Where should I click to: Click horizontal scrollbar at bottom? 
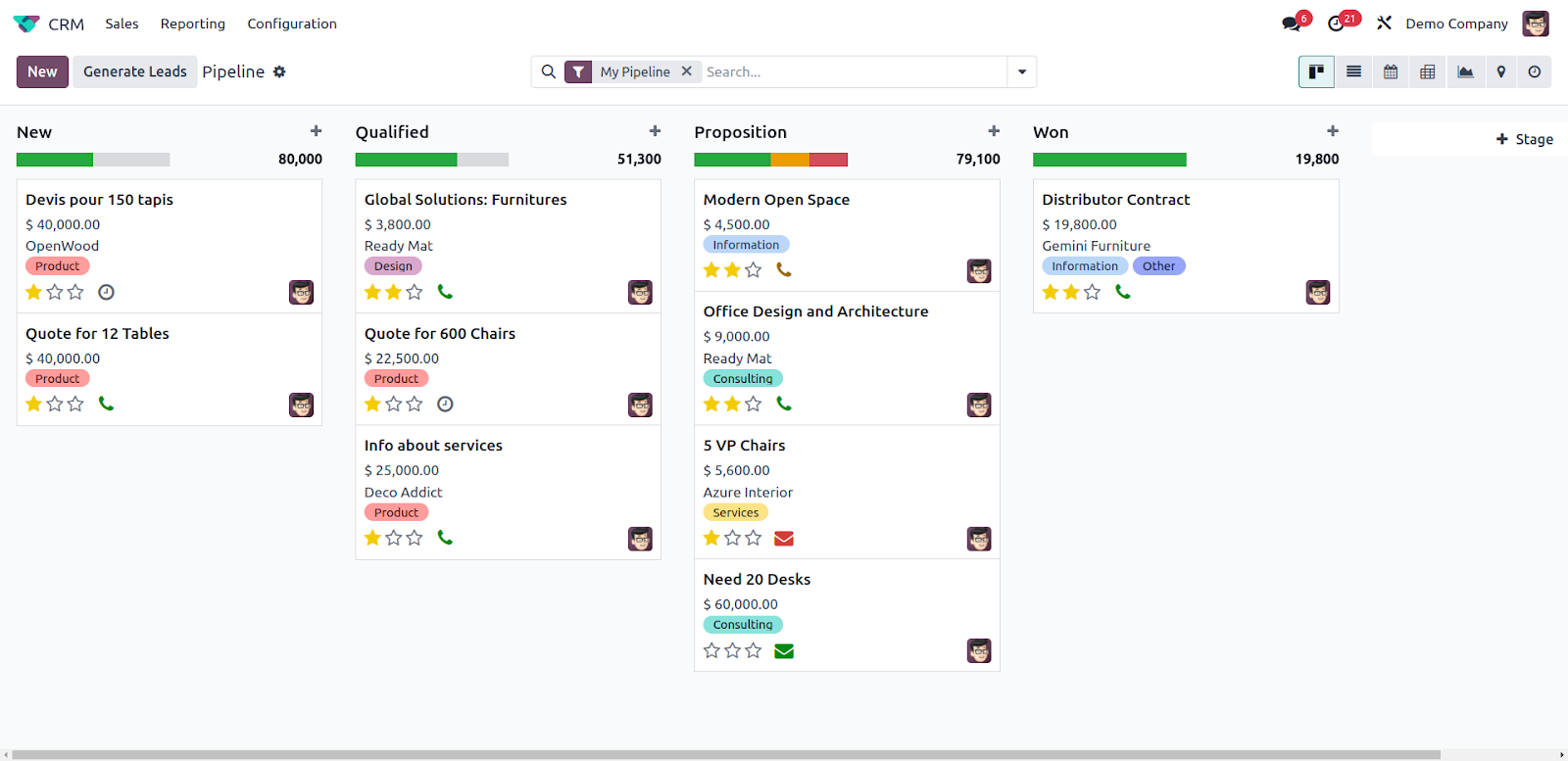[725, 755]
